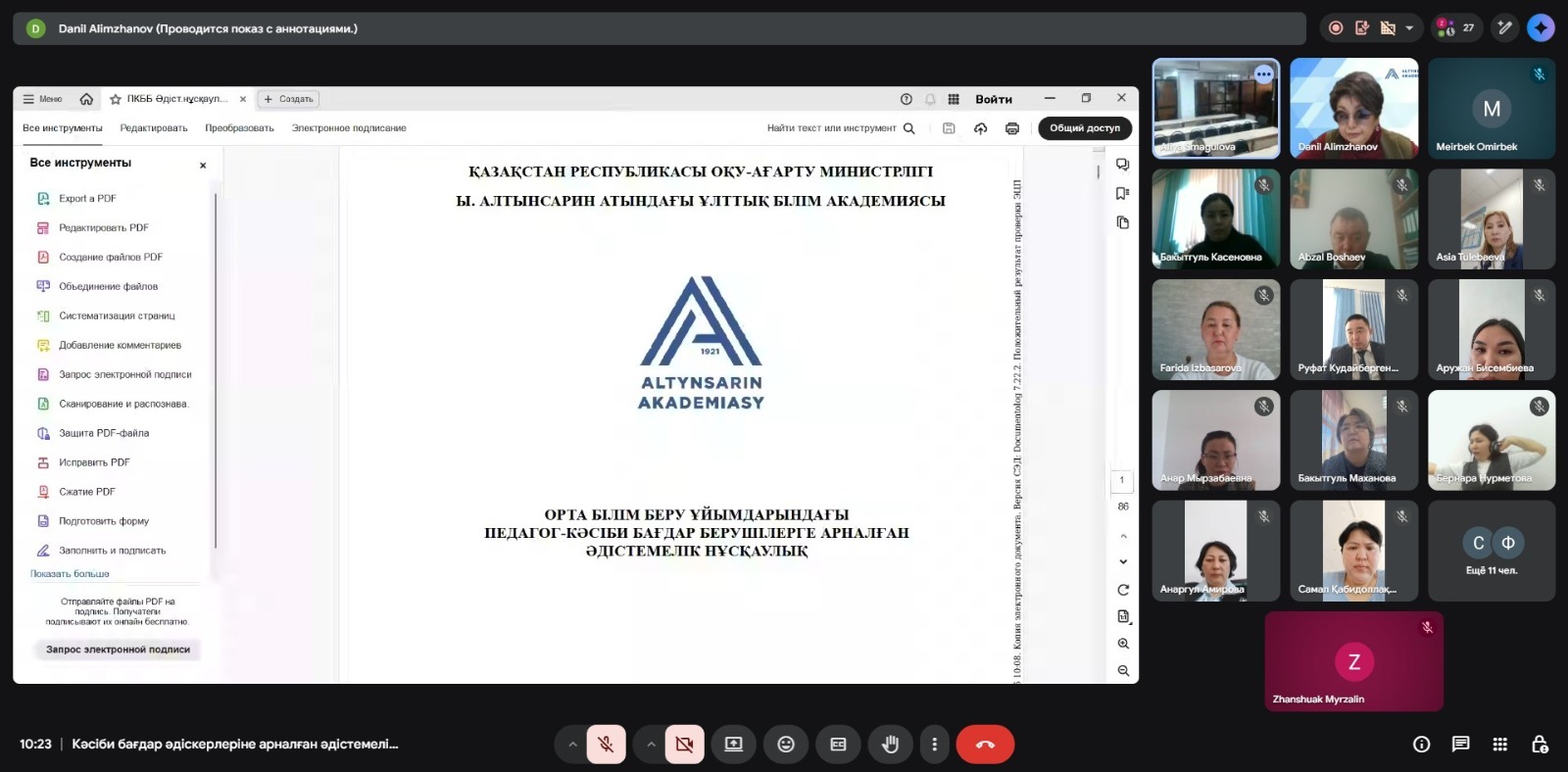
Task: Show the people list with 27 participants
Action: pyautogui.click(x=1454, y=28)
